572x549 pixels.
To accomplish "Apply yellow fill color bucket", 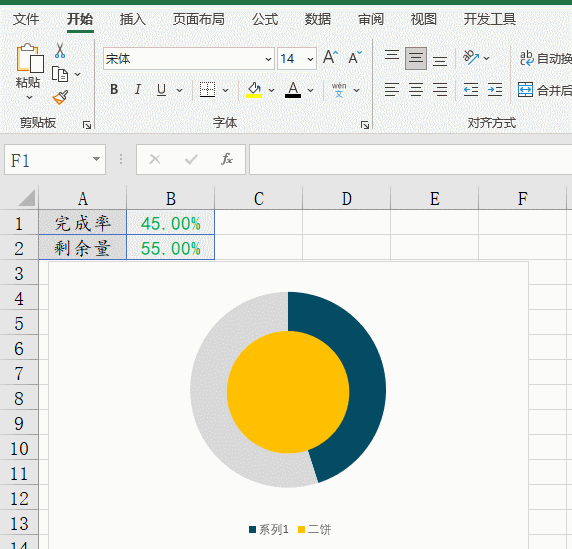I will 254,90.
